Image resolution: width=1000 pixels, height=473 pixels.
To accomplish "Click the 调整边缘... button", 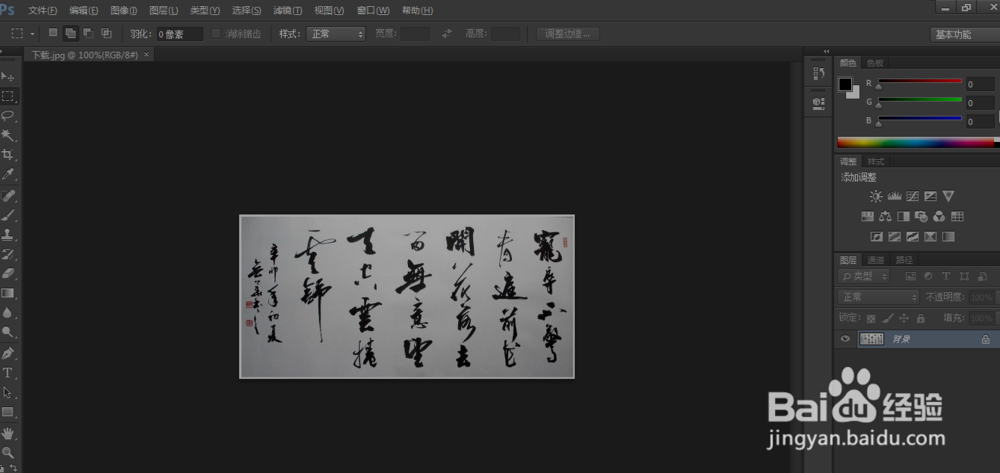I will 568,34.
